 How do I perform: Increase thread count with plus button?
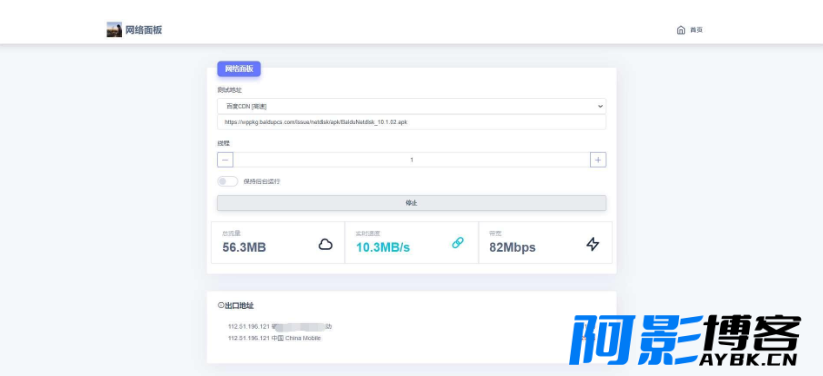point(598,160)
